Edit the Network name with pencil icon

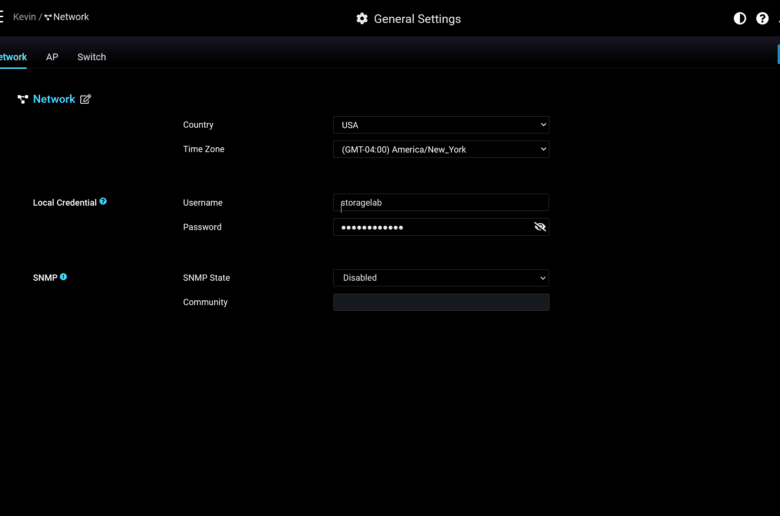point(86,99)
